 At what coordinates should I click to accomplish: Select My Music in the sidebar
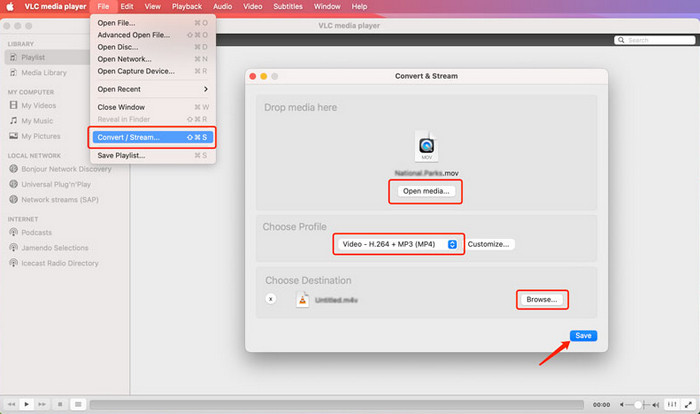[35, 120]
